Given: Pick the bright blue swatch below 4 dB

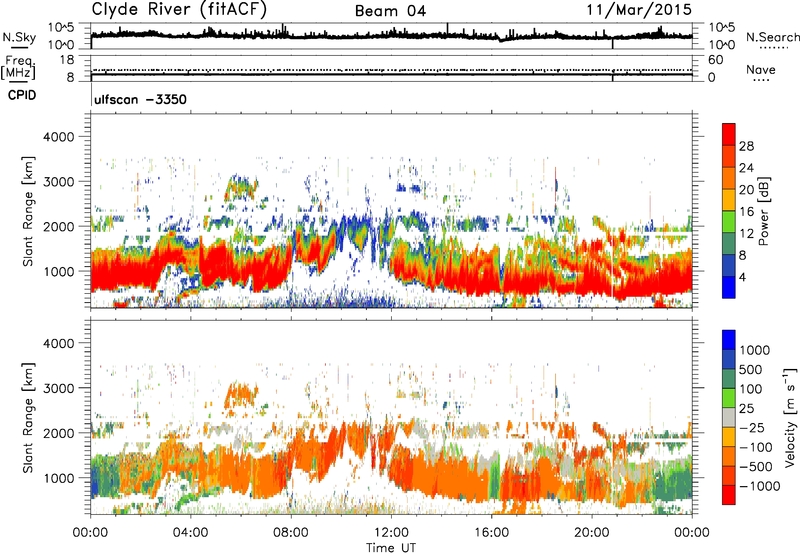Looking at the screenshot, I should click(x=729, y=288).
